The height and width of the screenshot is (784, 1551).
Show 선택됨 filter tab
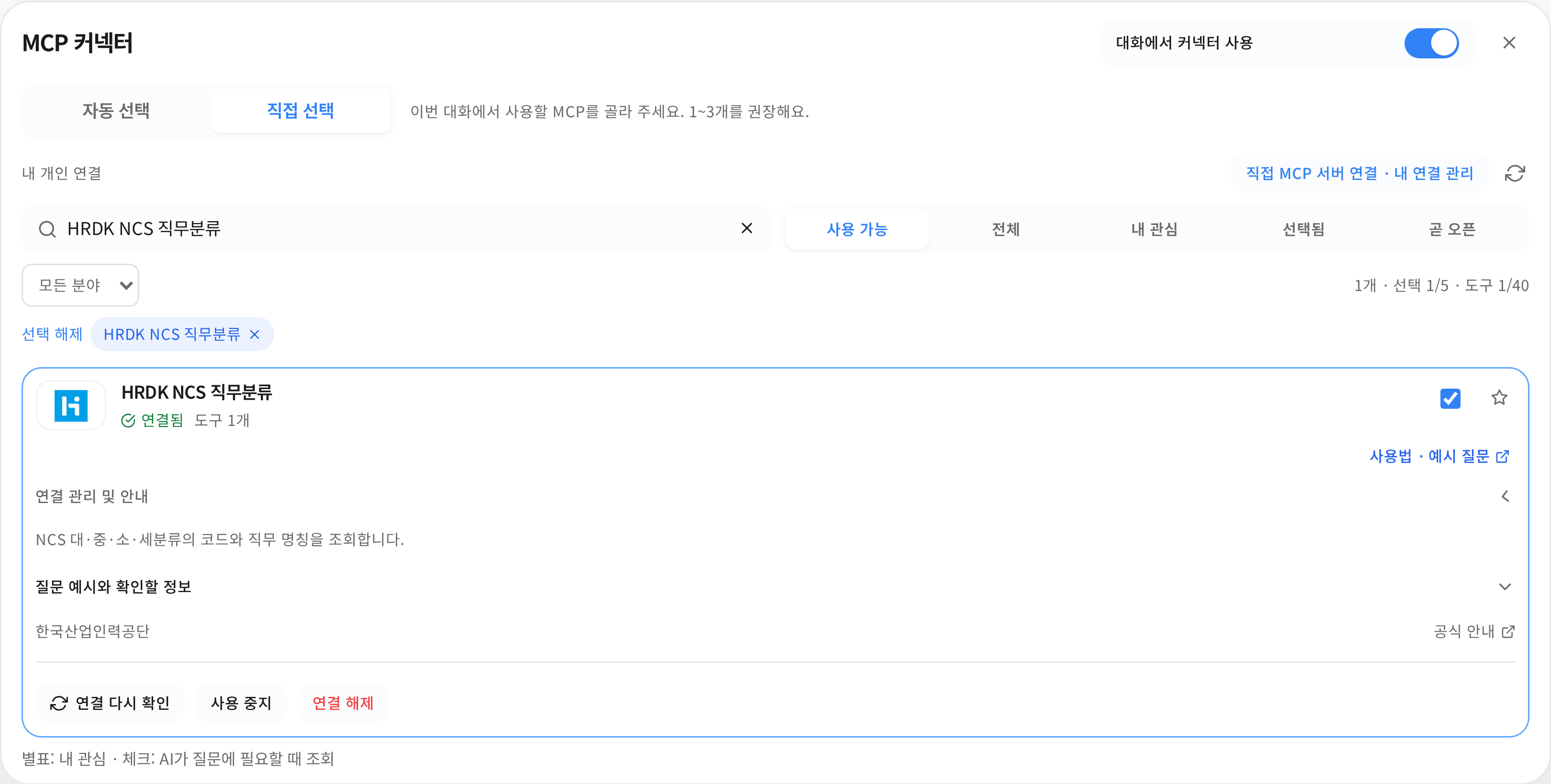point(1304,229)
